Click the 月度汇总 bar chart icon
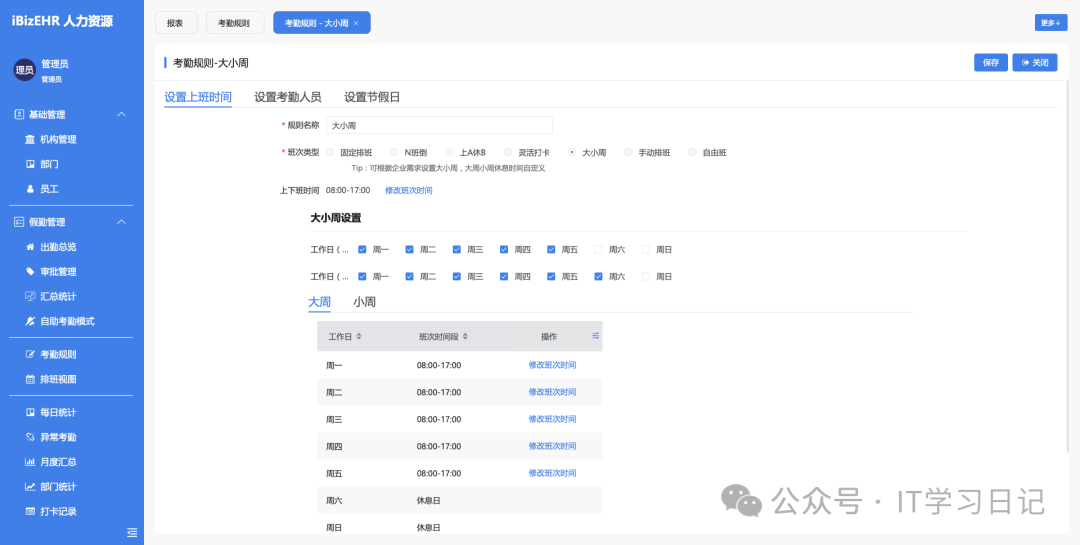This screenshot has width=1080, height=545. 30,462
